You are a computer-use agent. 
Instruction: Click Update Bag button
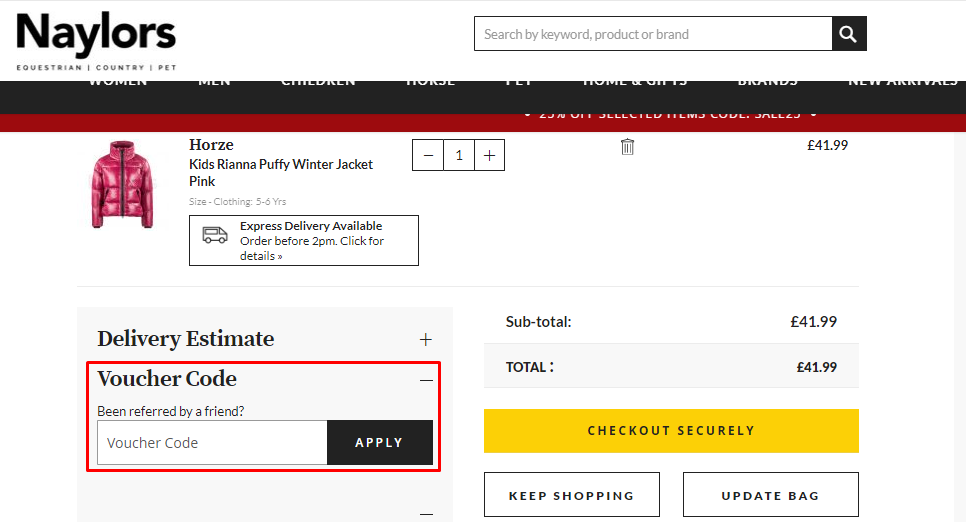(x=771, y=495)
